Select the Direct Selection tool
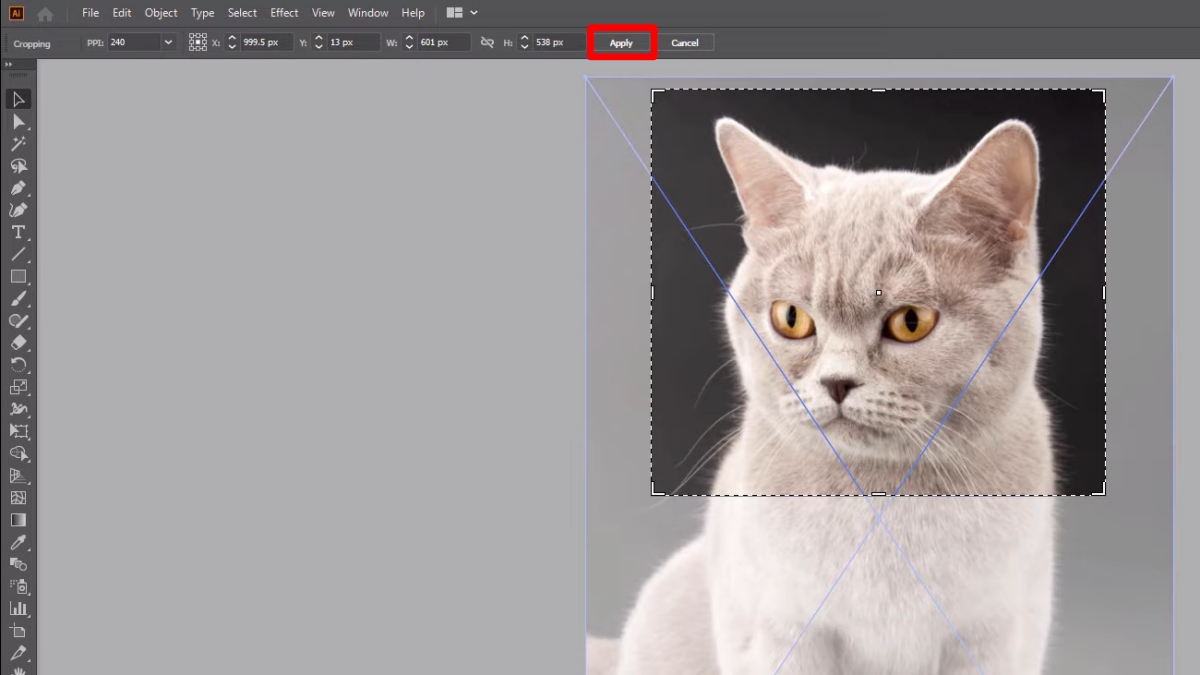This screenshot has height=675, width=1200. [18, 121]
